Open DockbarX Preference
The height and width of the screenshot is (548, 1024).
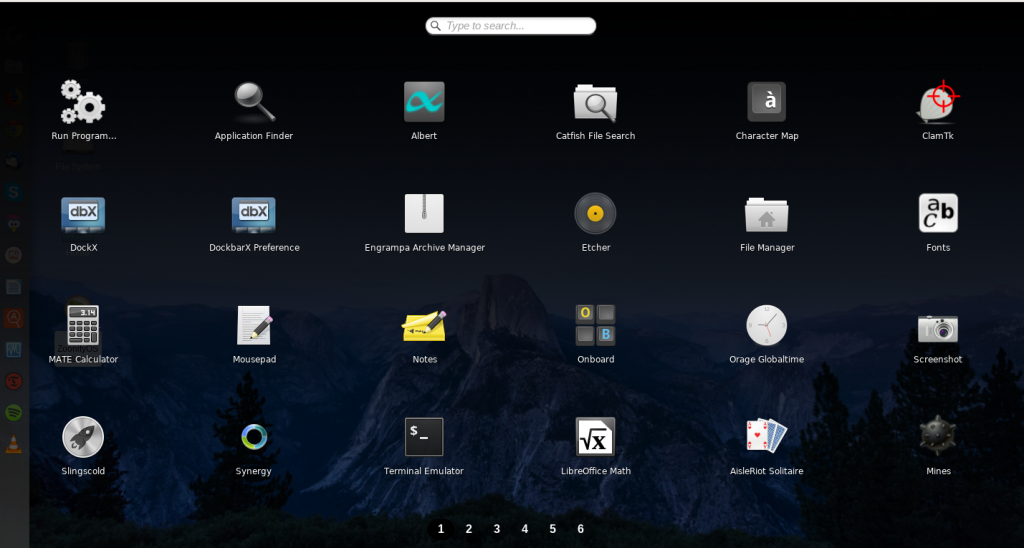tap(254, 214)
